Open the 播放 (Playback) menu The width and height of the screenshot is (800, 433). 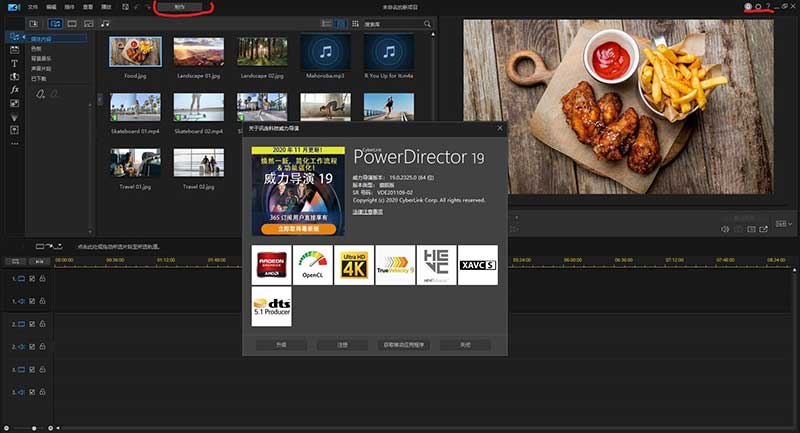(x=106, y=7)
